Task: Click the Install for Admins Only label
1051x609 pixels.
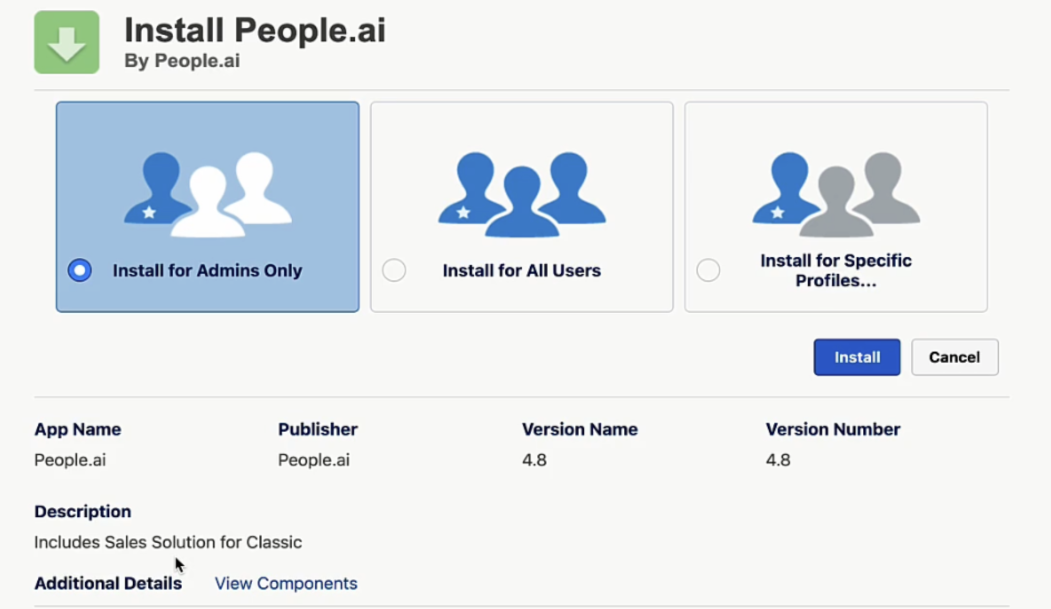Action: point(207,271)
